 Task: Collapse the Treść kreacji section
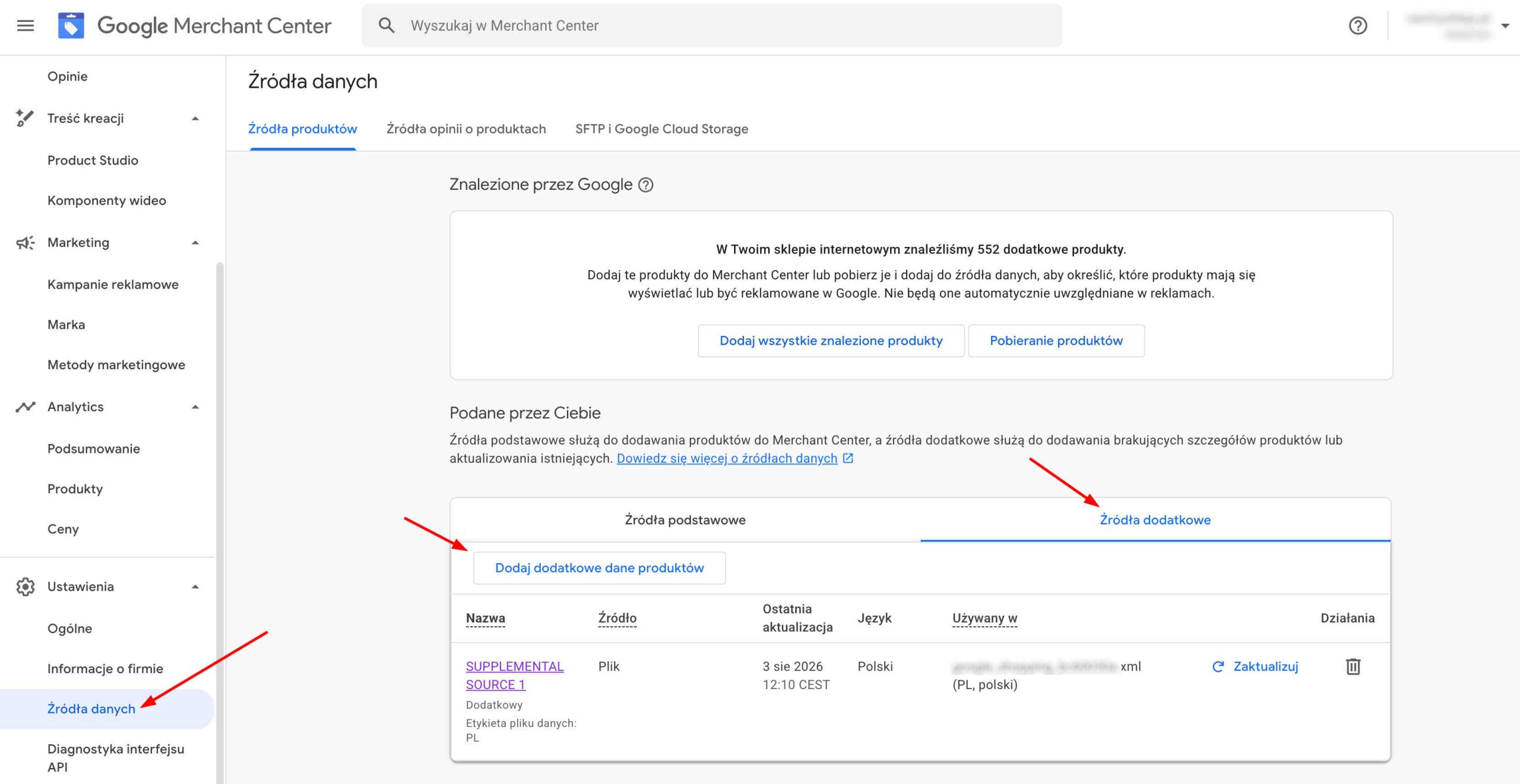point(195,119)
